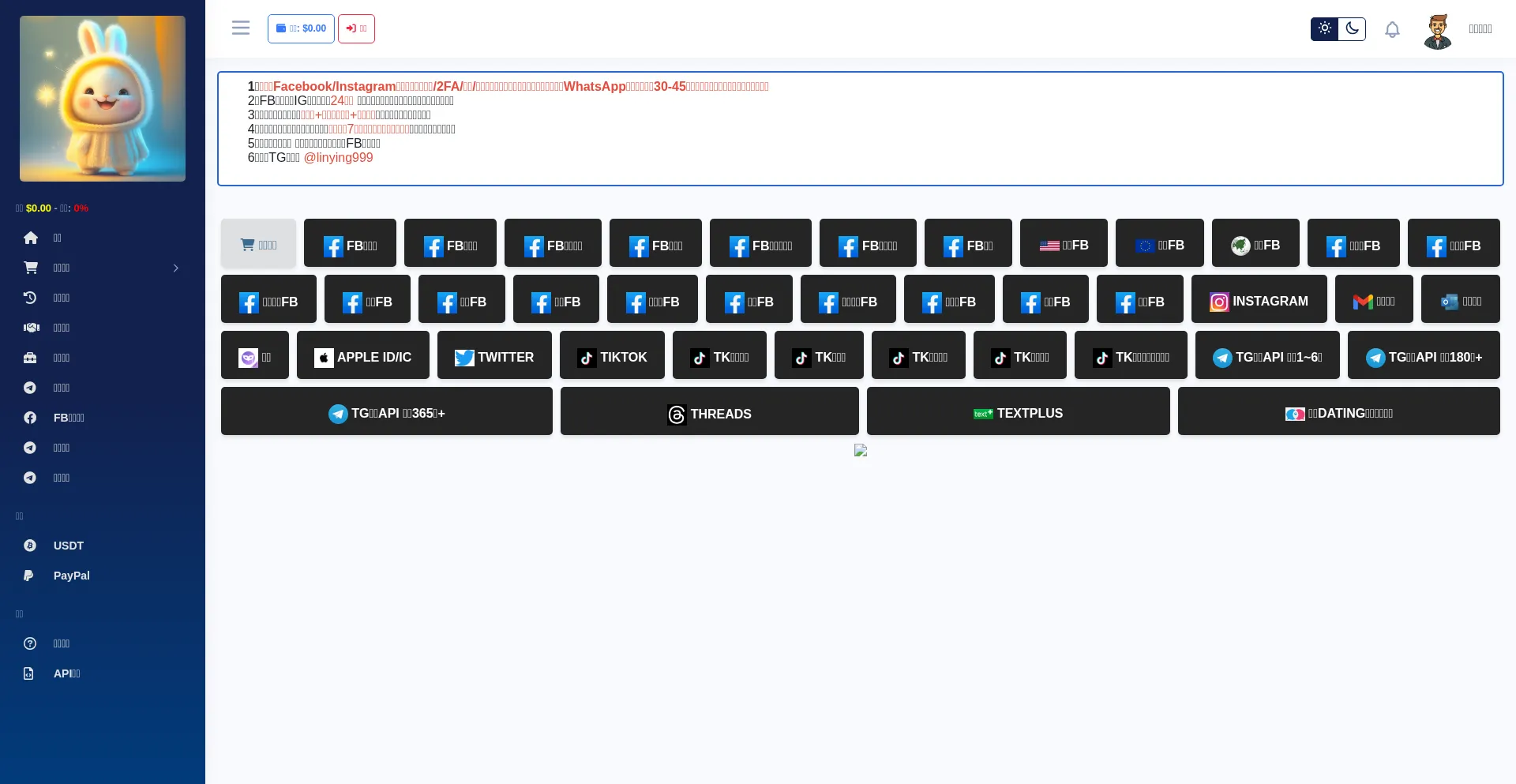
Task: Click the red WhatsApp notice line in the announcement
Action: [508, 87]
